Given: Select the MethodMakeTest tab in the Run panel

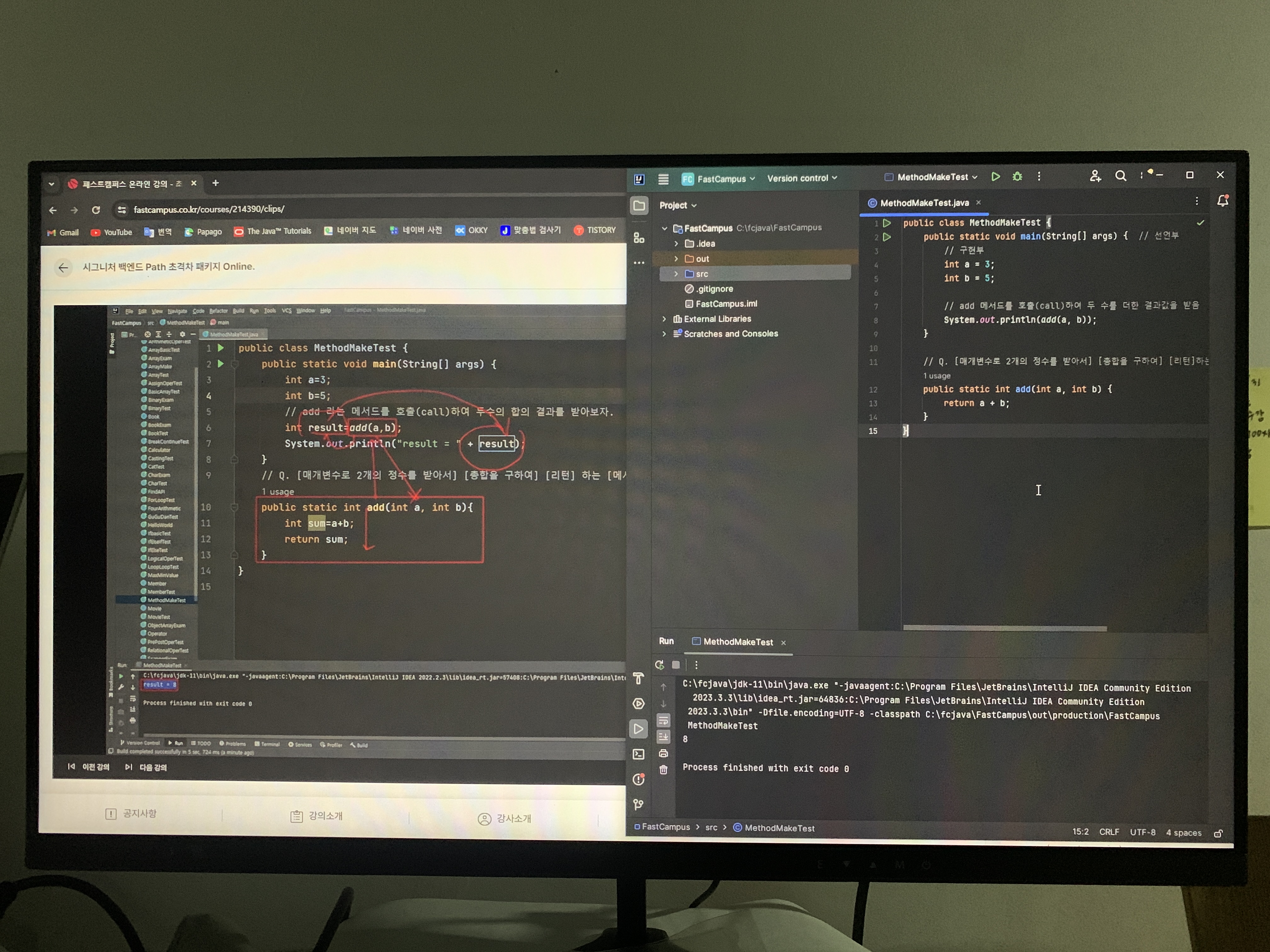Looking at the screenshot, I should [x=738, y=642].
